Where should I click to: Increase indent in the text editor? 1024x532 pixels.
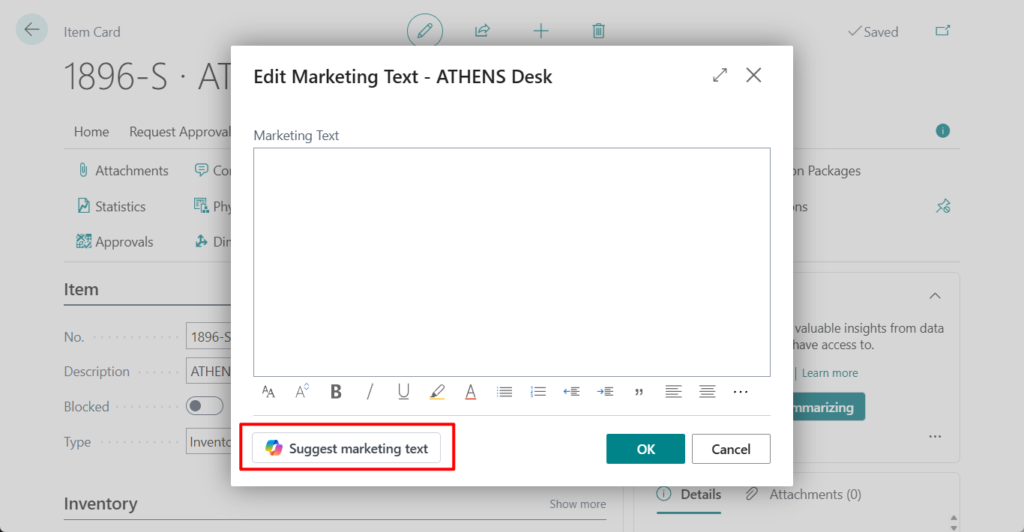click(x=605, y=392)
